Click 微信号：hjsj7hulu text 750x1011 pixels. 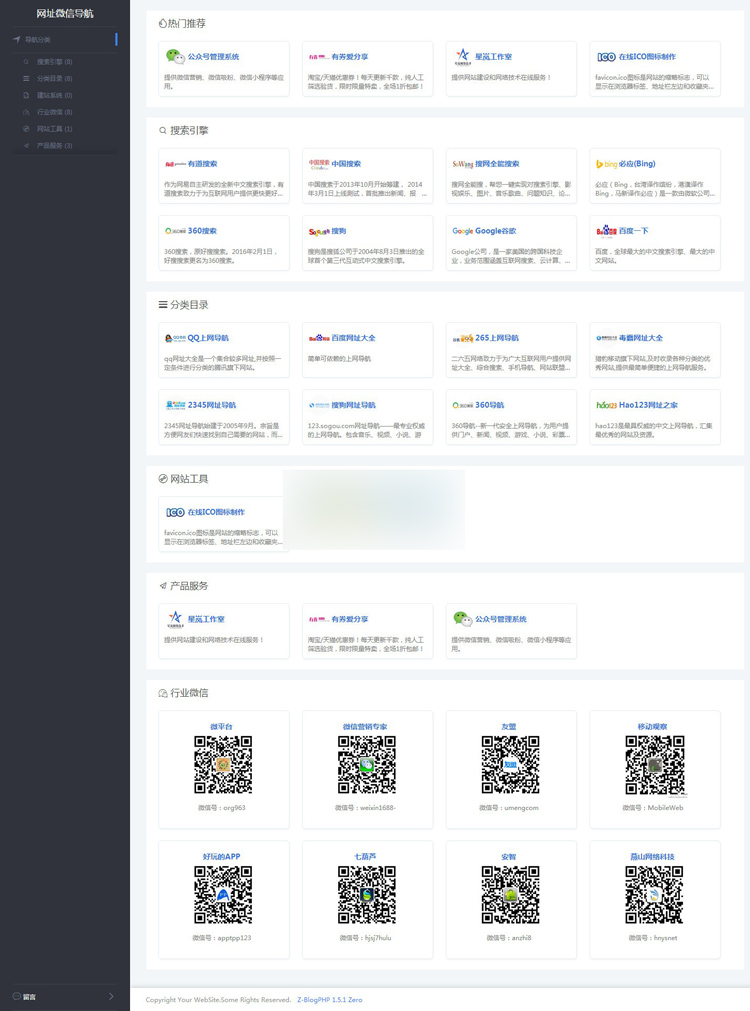(365, 938)
